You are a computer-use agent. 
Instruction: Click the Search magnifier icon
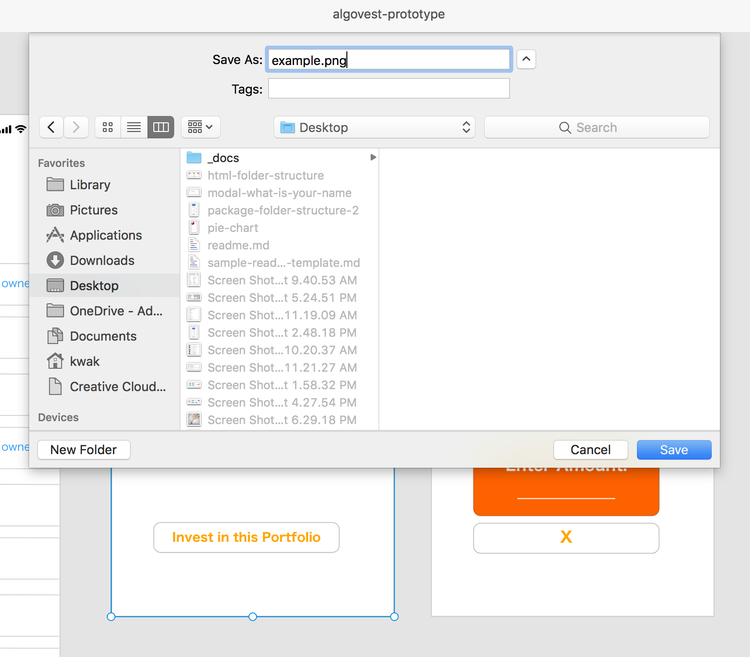click(565, 128)
